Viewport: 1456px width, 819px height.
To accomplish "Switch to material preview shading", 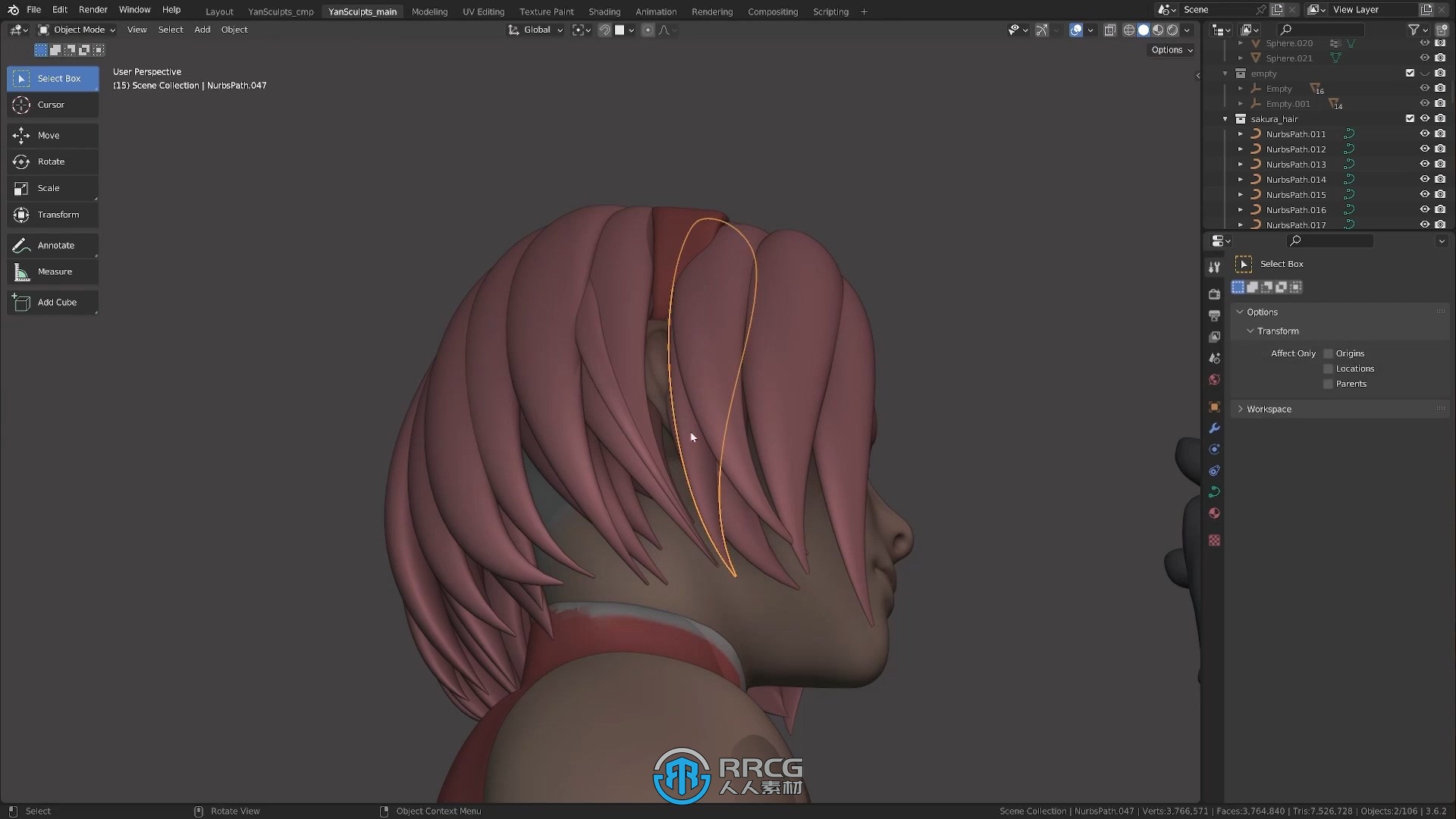I will point(1158,30).
